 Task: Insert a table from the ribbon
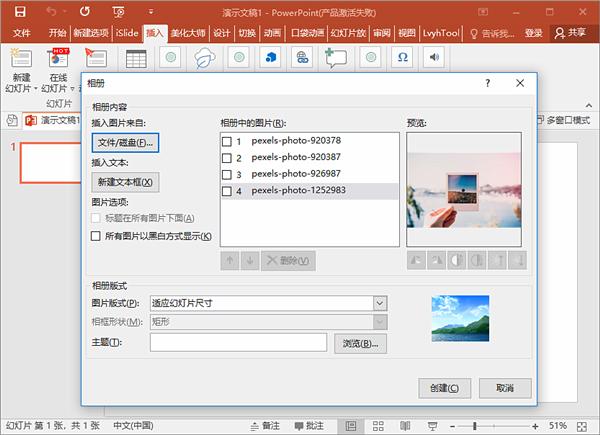pos(136,59)
